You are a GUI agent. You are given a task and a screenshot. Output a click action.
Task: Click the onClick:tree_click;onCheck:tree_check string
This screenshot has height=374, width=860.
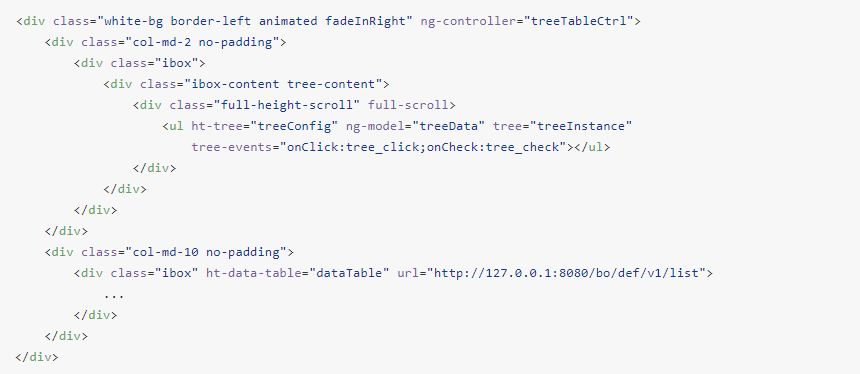click(426, 147)
